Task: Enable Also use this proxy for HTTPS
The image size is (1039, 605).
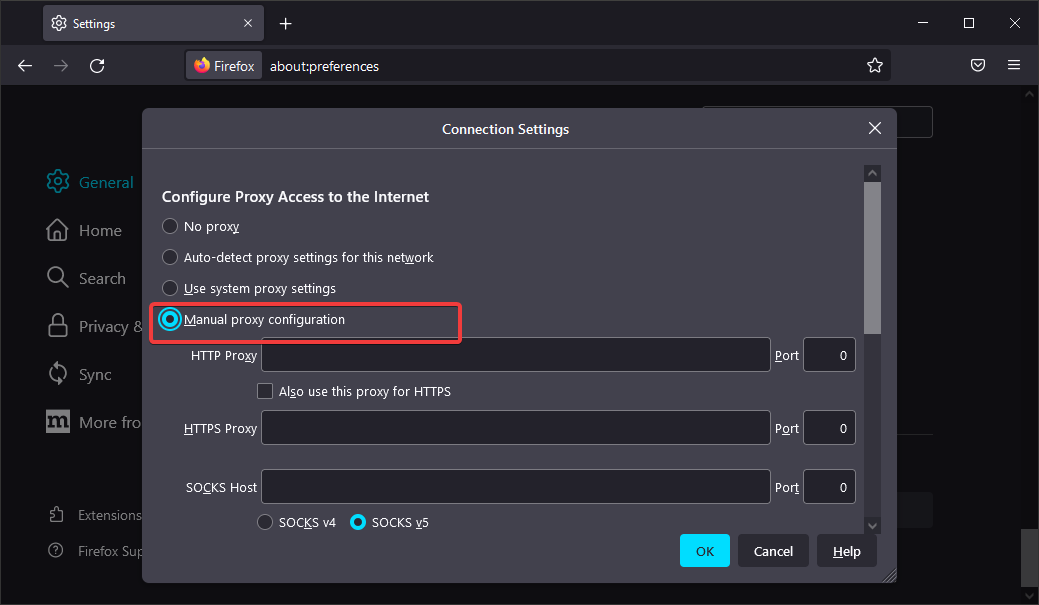Action: pos(265,391)
